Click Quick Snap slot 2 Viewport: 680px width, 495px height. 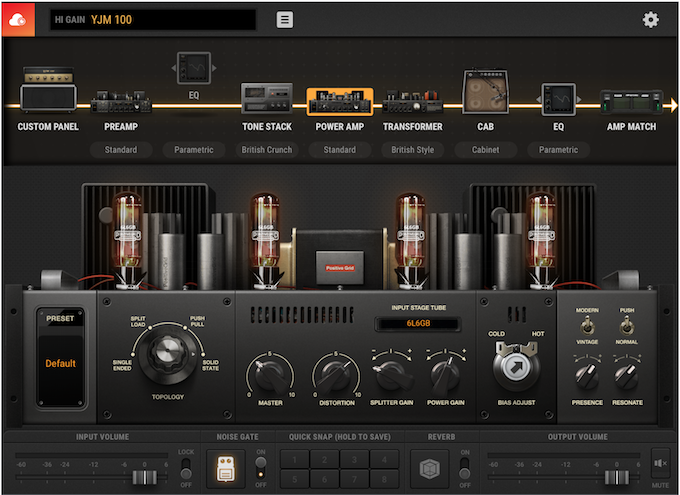(324, 459)
